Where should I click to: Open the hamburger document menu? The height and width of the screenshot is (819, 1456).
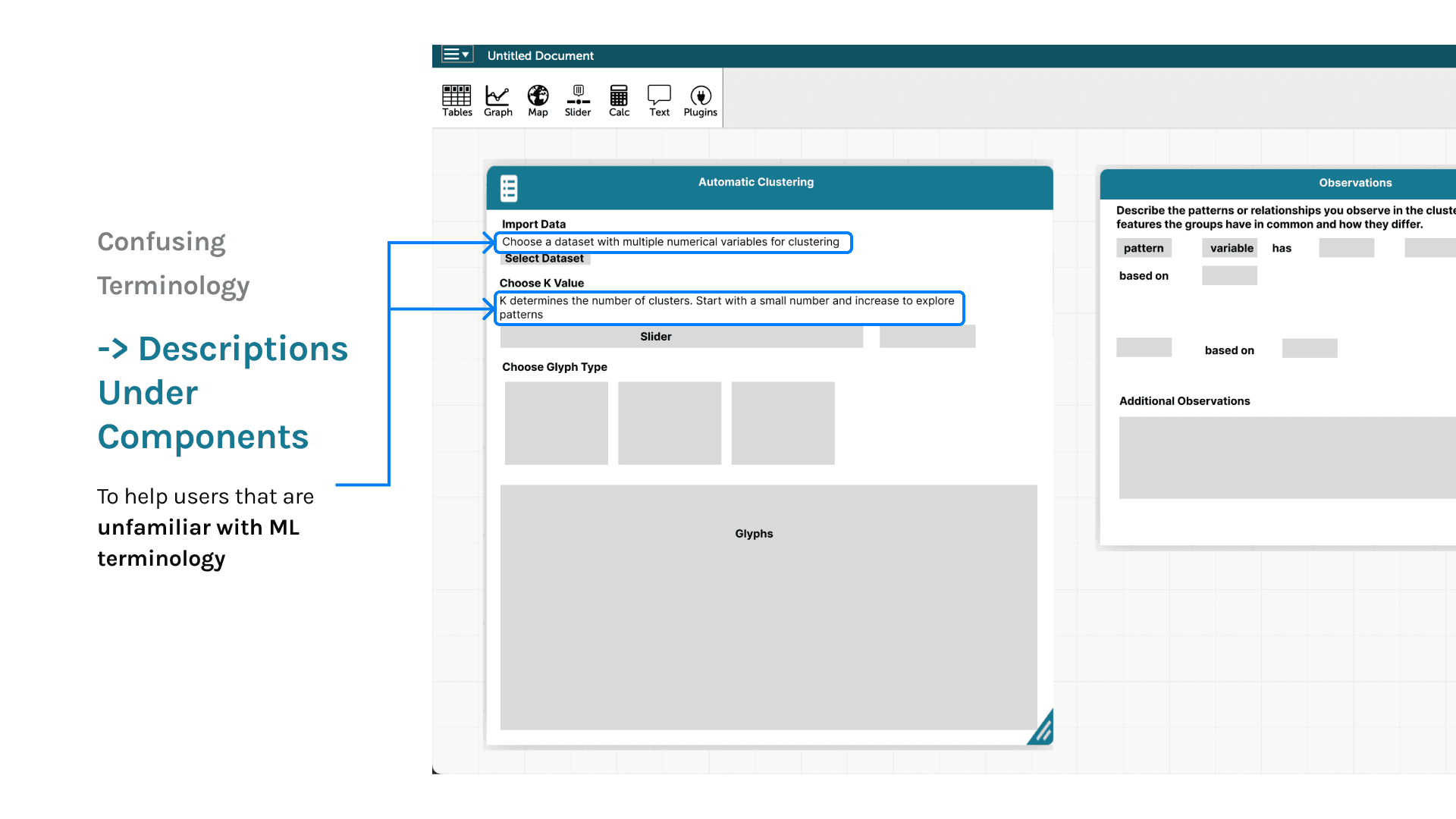coord(457,55)
